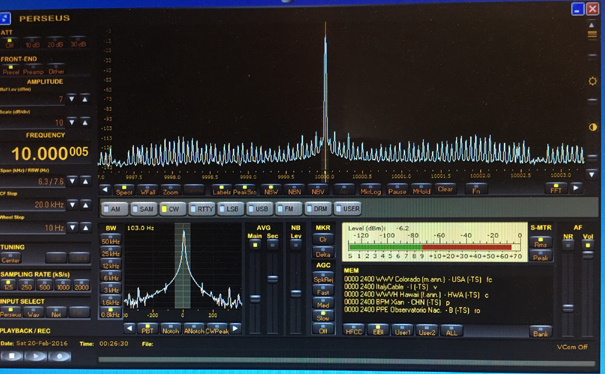Screen dimensions: 605x374
Task: Stop playback with the stop button
Action: coord(12,356)
